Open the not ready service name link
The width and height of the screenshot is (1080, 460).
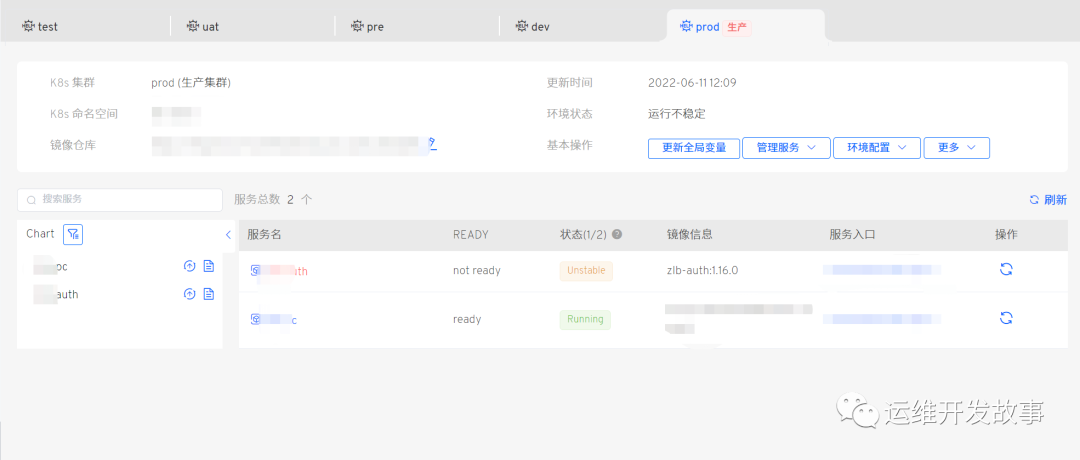(x=279, y=271)
